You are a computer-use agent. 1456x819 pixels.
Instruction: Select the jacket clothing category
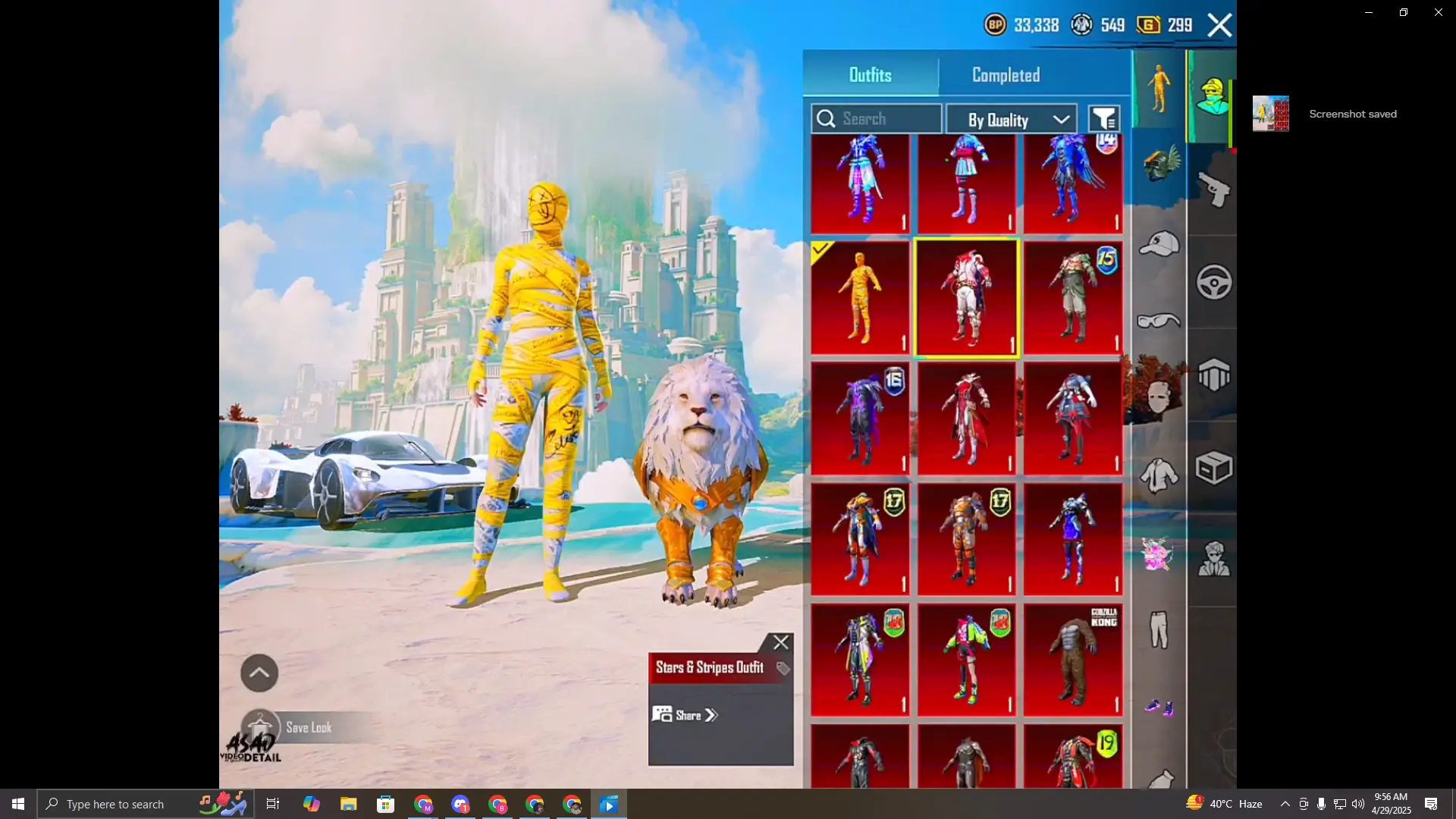point(1159,476)
